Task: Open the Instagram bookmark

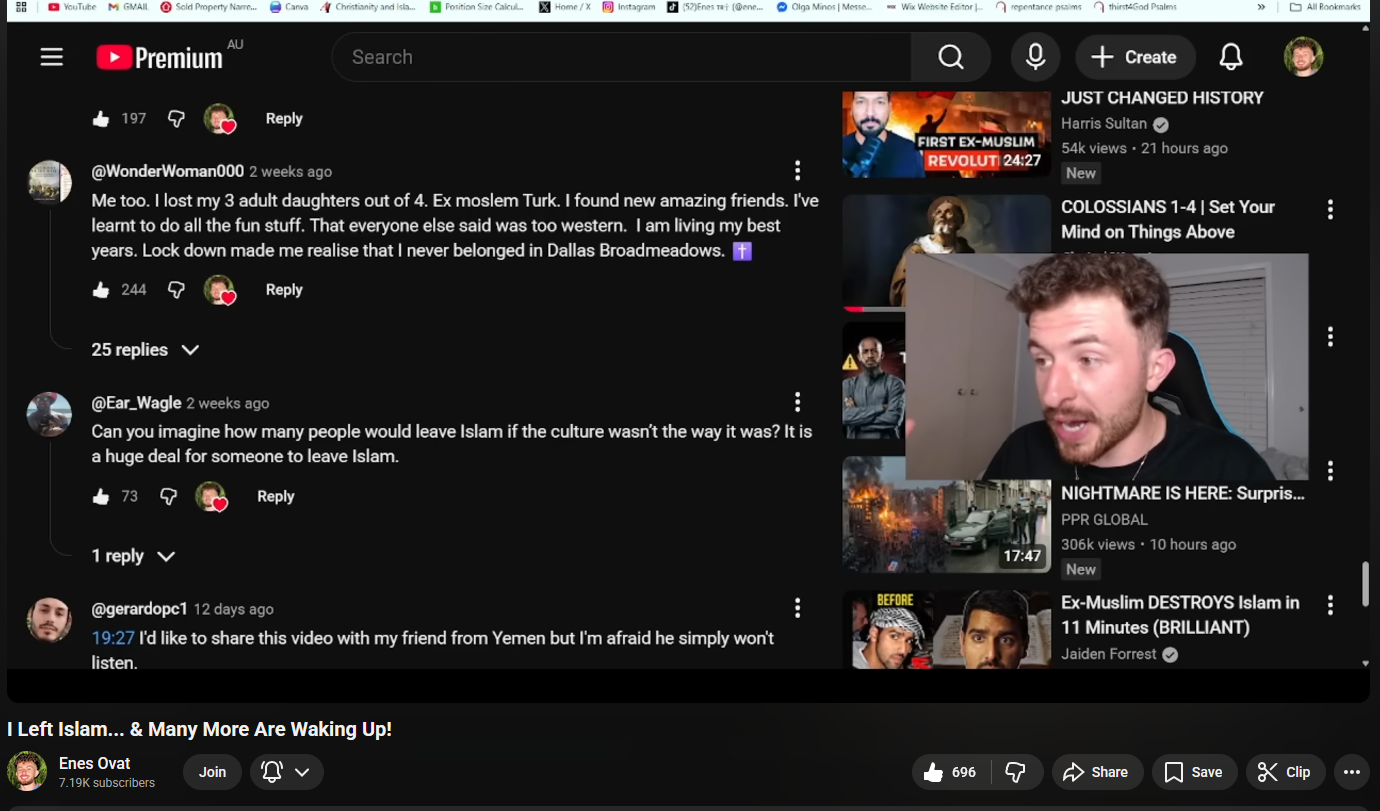Action: click(628, 7)
